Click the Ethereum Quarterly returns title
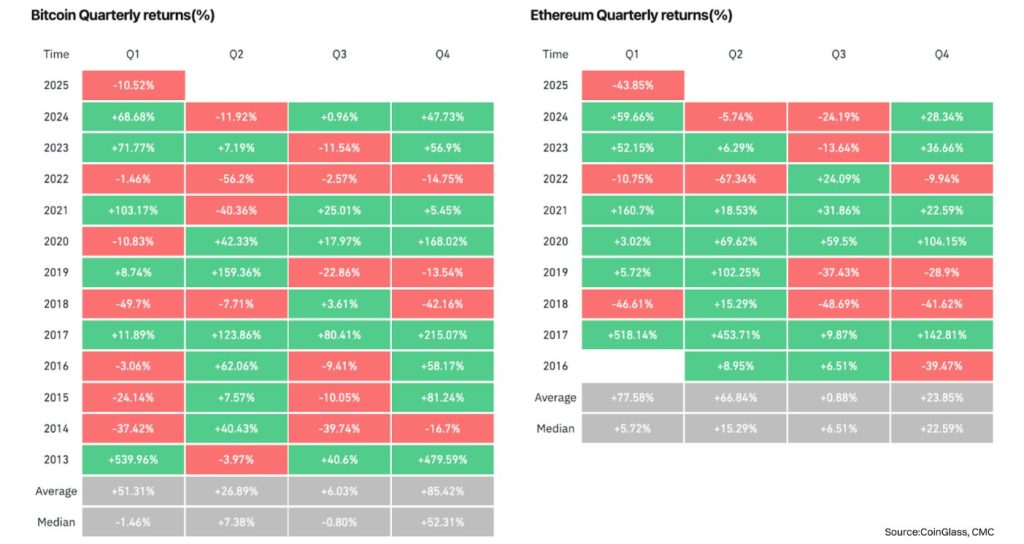This screenshot has width=1024, height=544. click(631, 16)
